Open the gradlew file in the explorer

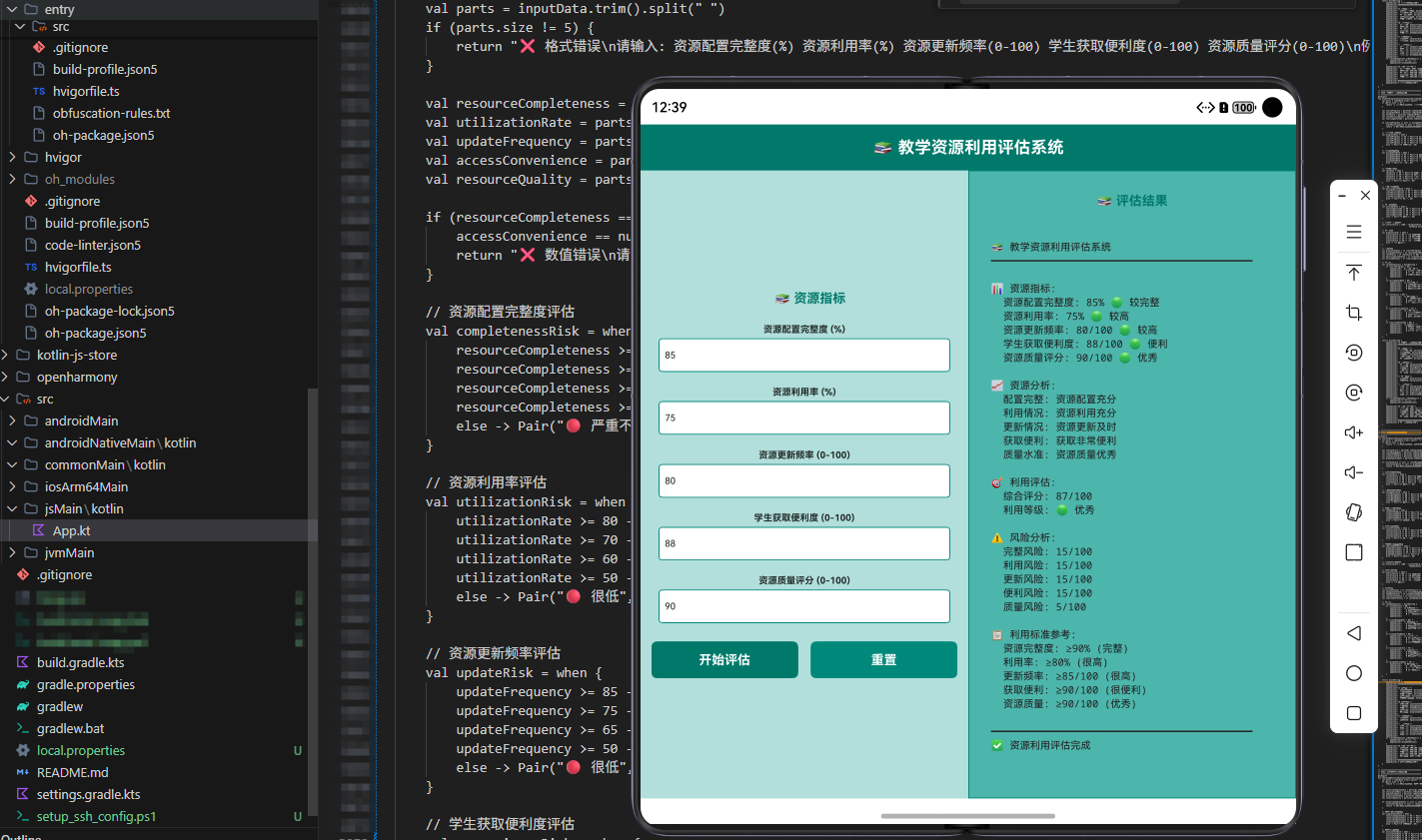[60, 706]
